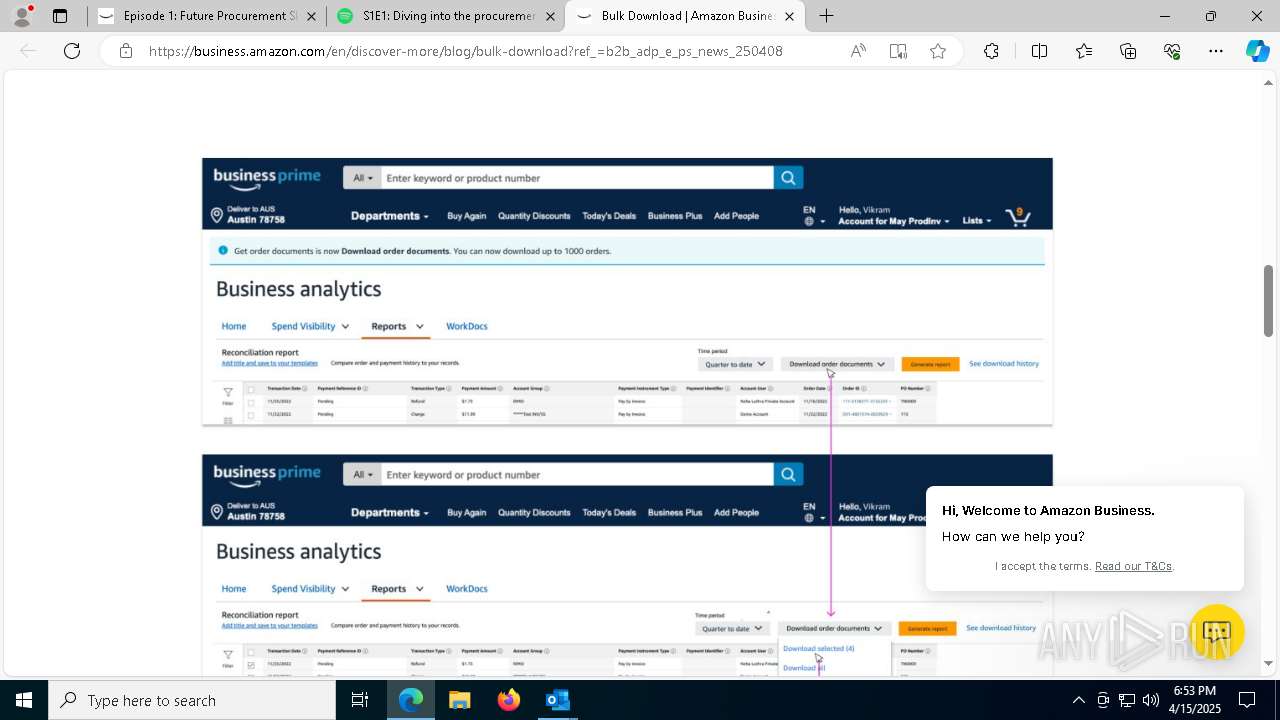This screenshot has height=720, width=1280.
Task: Open Collections icon
Action: coord(1128,51)
